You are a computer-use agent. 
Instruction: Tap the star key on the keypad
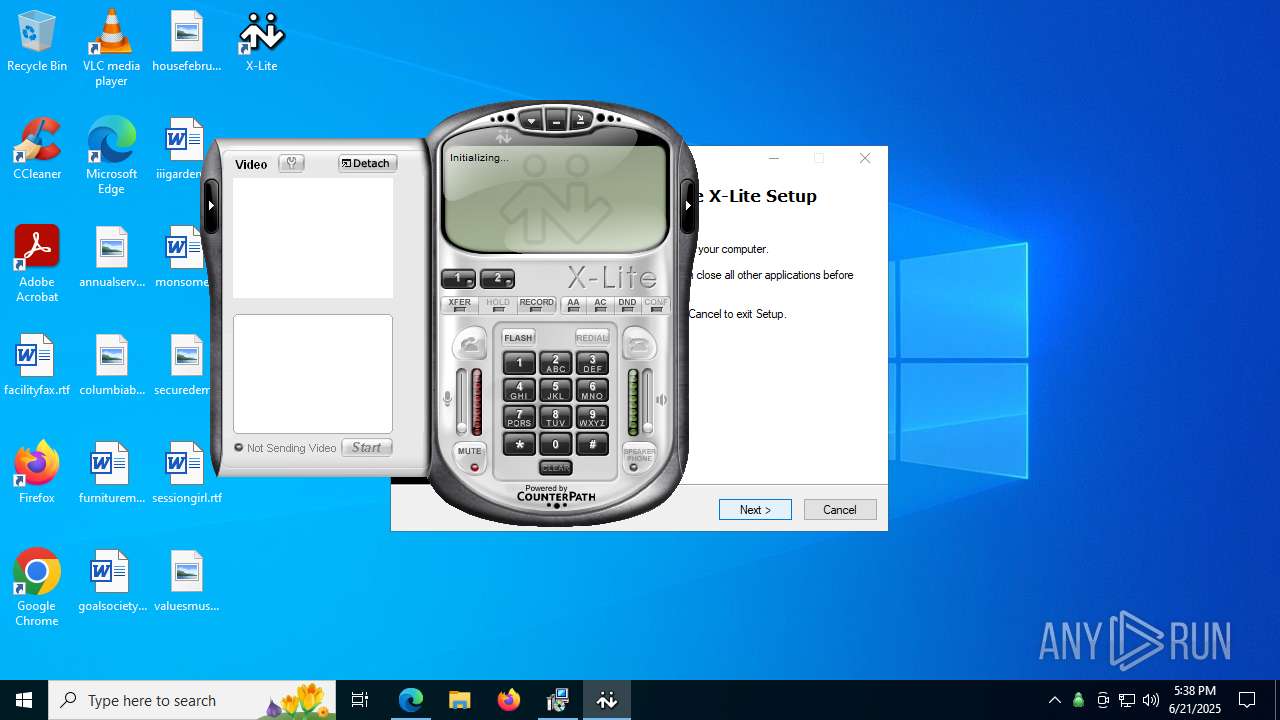pyautogui.click(x=519, y=445)
